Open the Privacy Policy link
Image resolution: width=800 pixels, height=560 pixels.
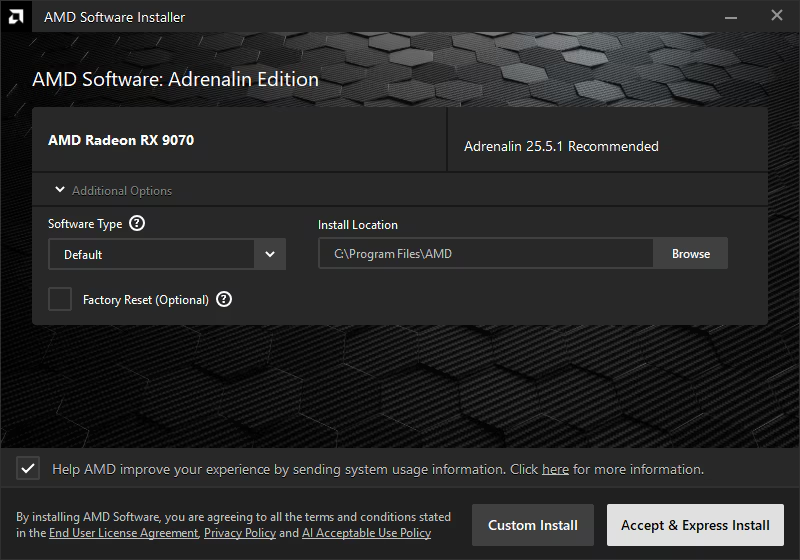tap(240, 533)
